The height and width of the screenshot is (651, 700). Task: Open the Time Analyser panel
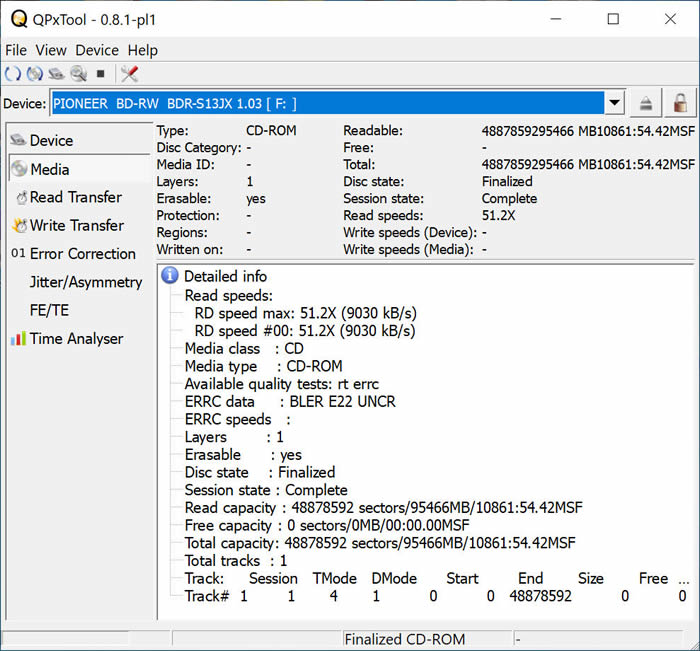(x=76, y=339)
